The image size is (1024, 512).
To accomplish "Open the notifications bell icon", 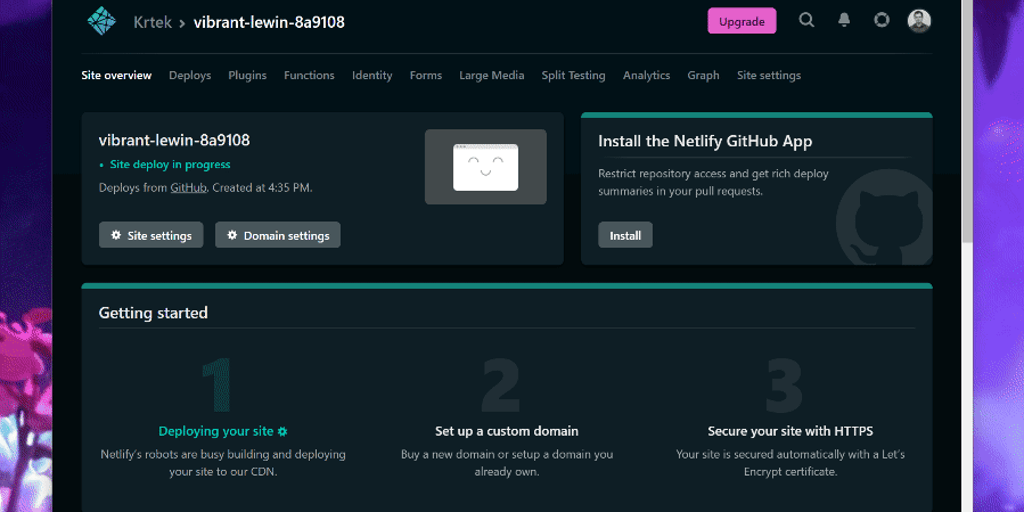I will click(844, 20).
